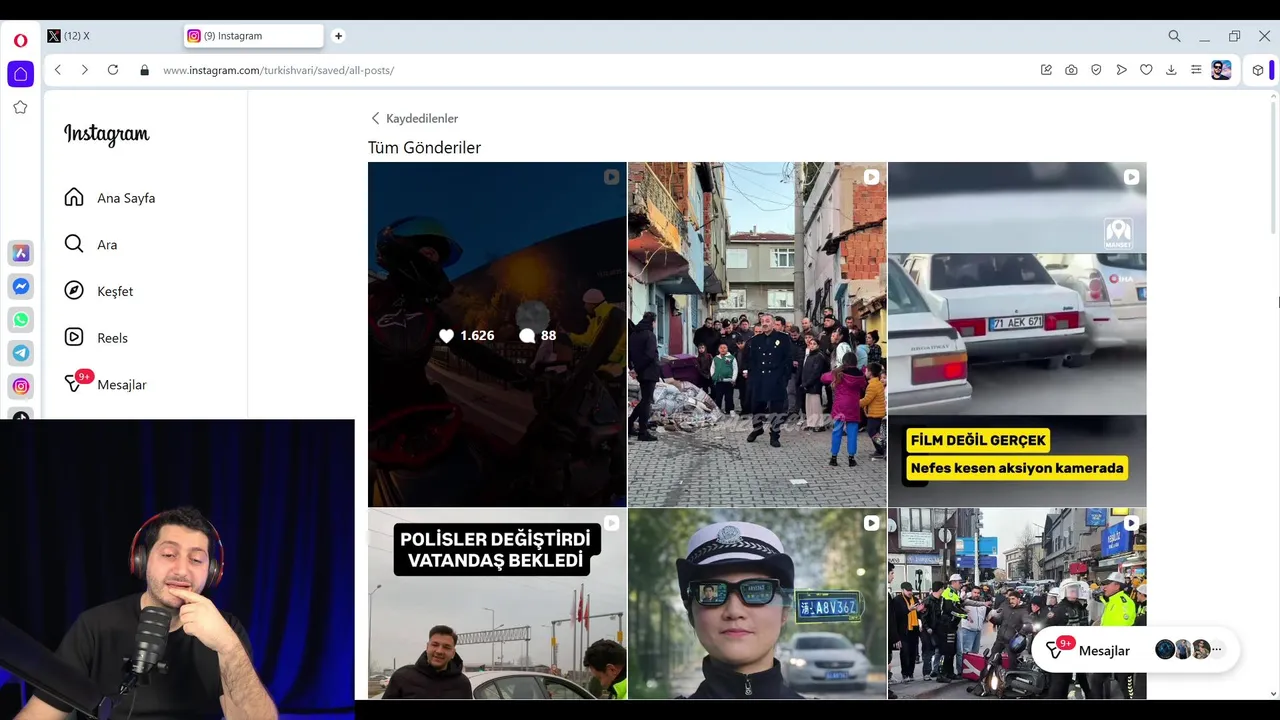
Task: Click the Opera logo menu icon
Action: [20, 41]
